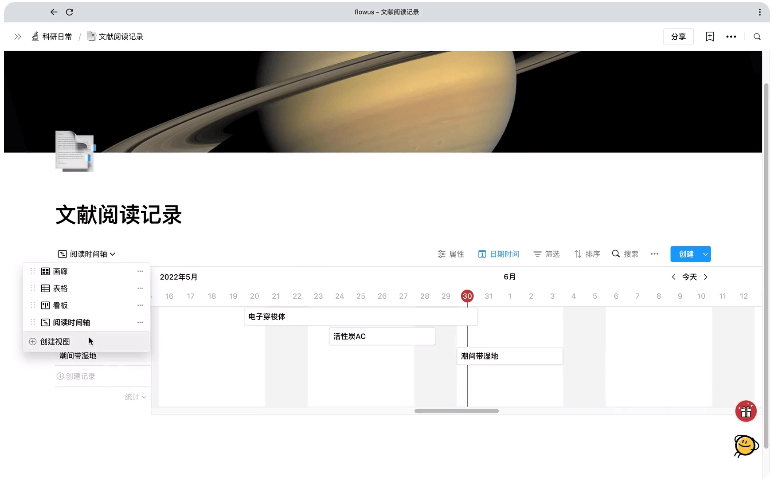The image size is (772, 479).
Task: Open 活性炭AC timeline bar
Action: click(382, 336)
